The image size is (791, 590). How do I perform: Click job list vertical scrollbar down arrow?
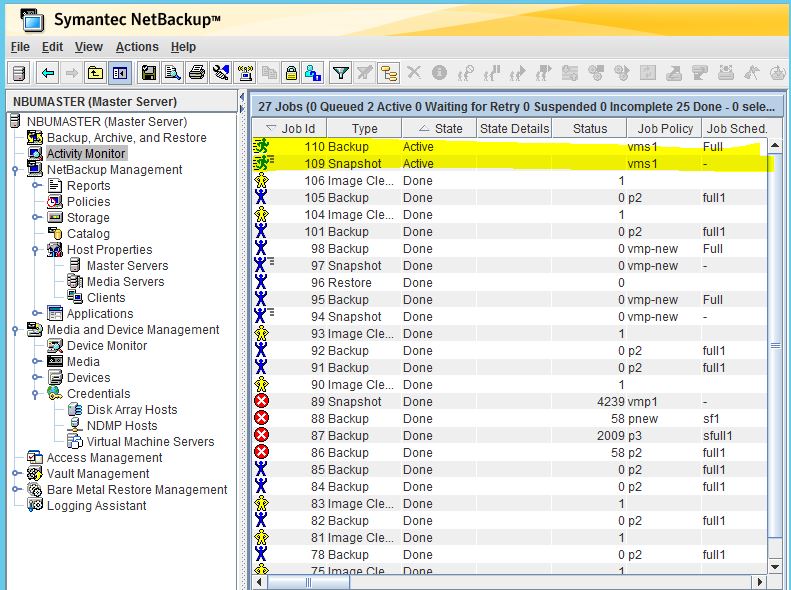click(x=775, y=567)
